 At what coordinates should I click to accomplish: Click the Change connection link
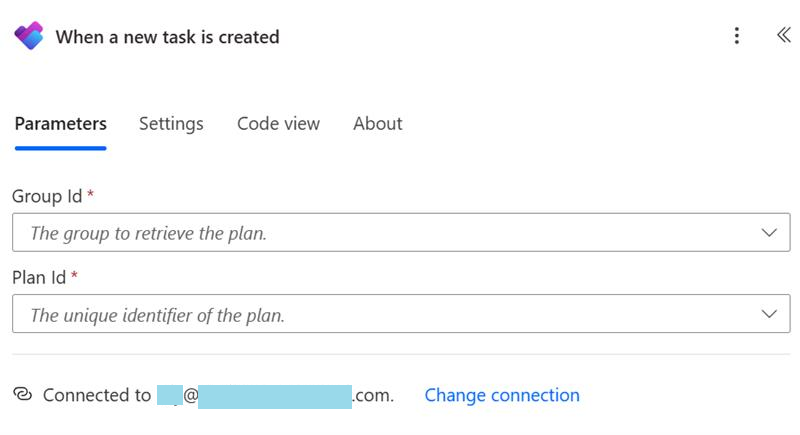click(502, 395)
